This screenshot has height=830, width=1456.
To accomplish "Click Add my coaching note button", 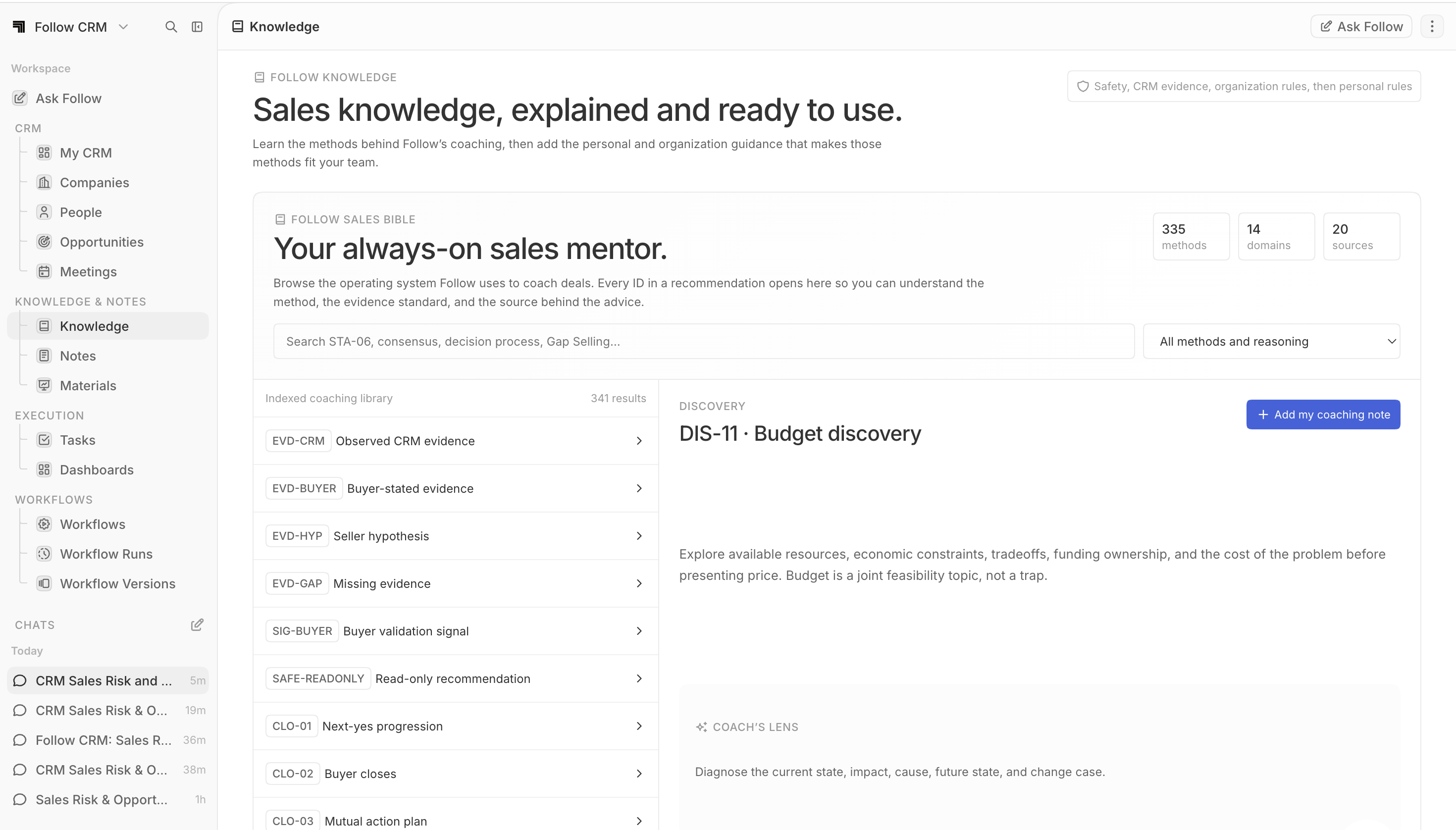I will click(x=1323, y=415).
